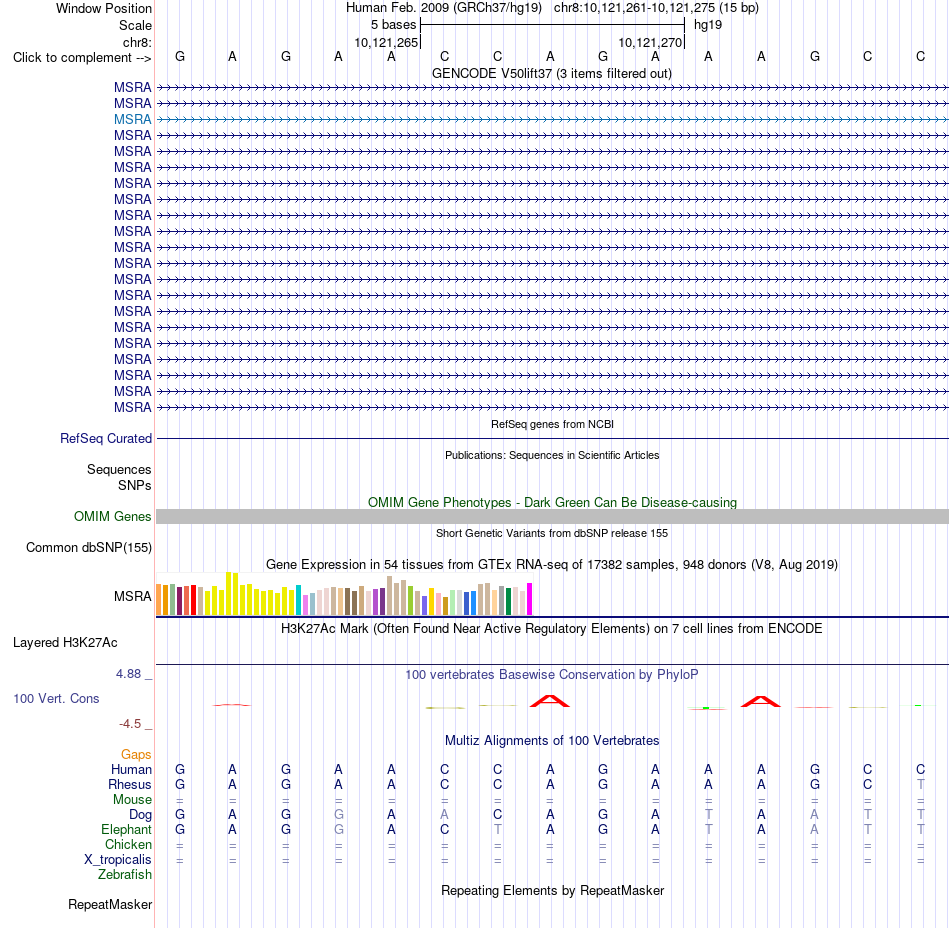Click the GTEx Gene Expression track title
Viewport: 950px width, 928px height.
(x=552, y=565)
